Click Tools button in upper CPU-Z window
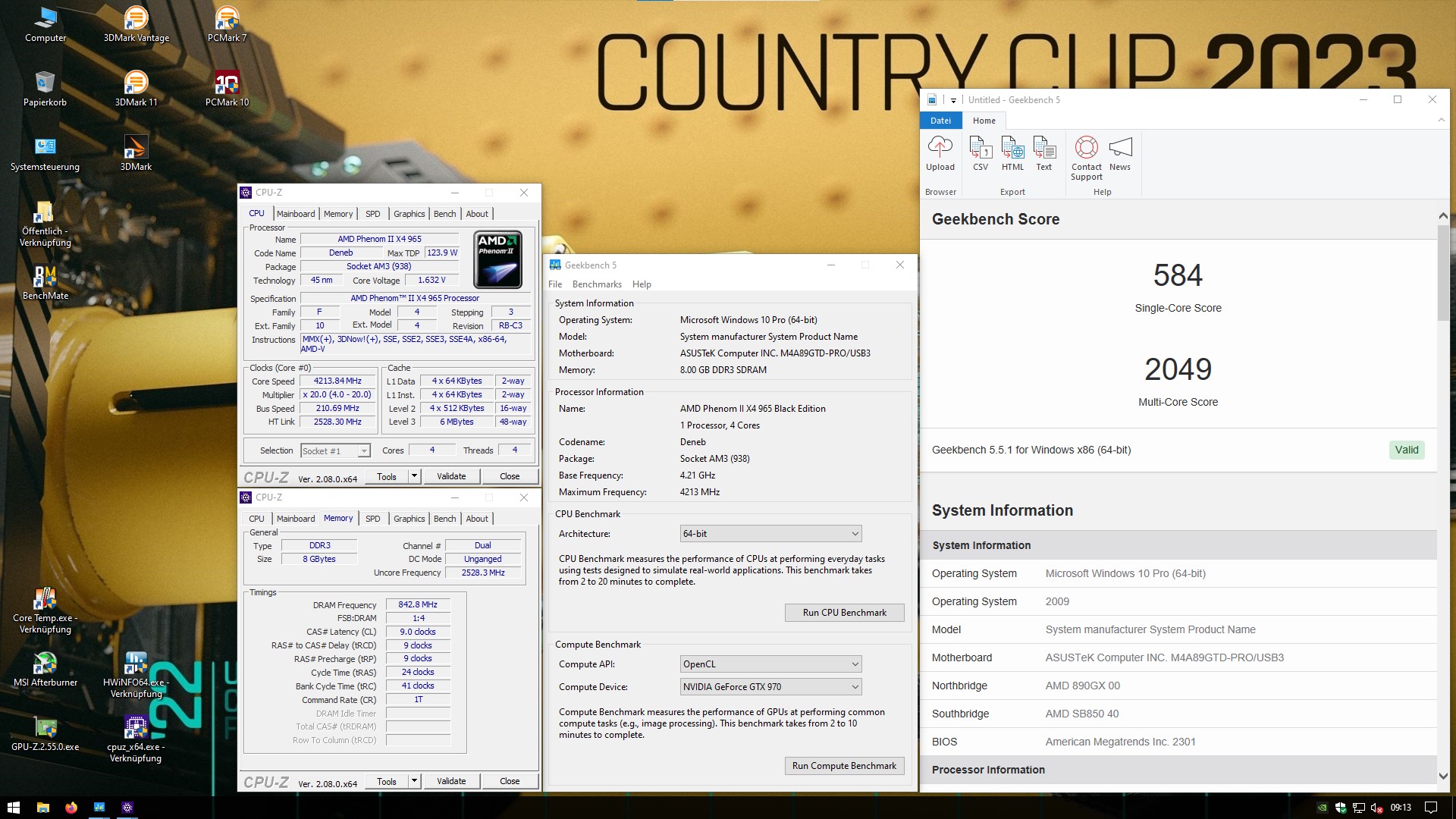This screenshot has width=1456, height=819. coord(387,476)
